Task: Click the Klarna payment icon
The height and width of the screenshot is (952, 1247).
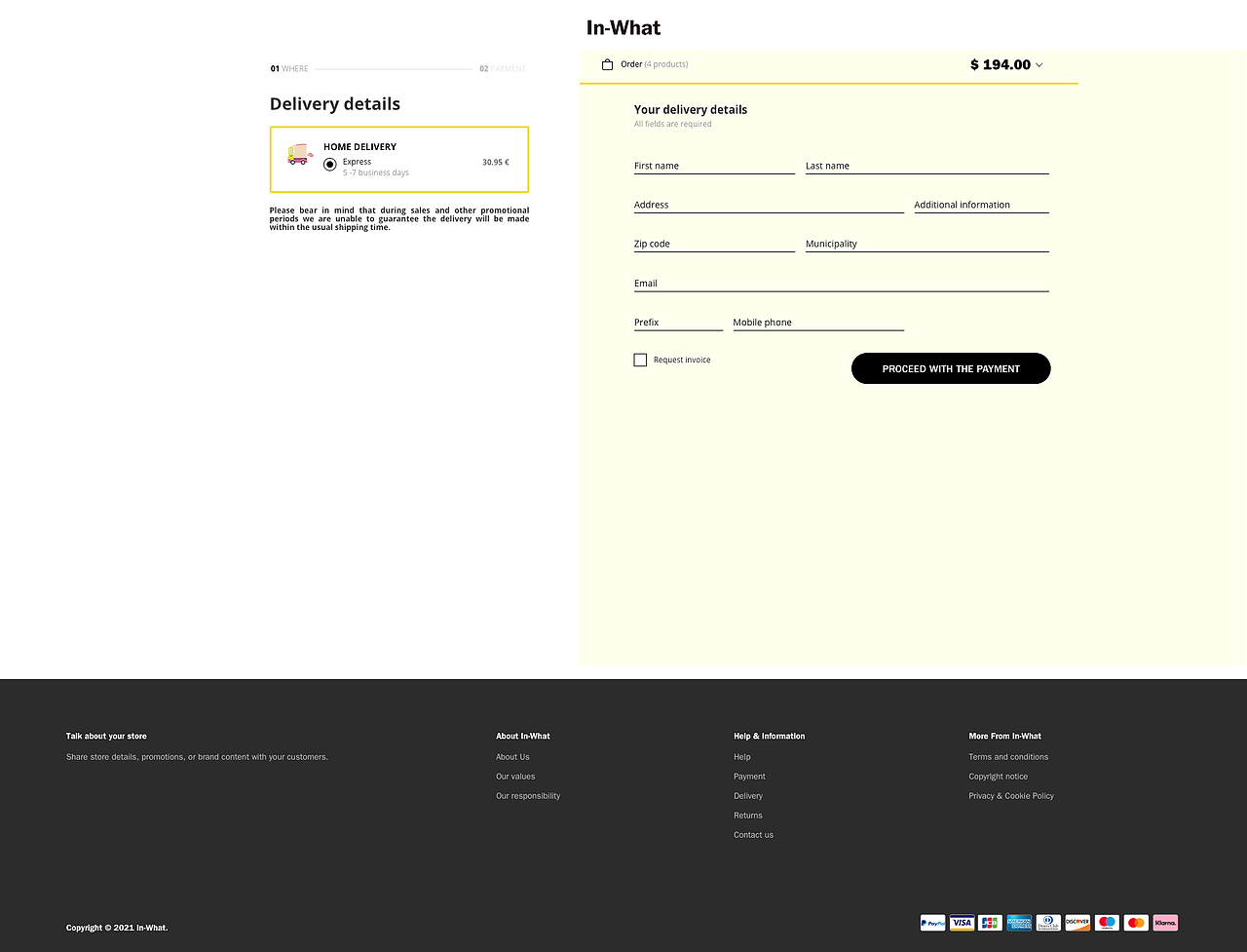Action: click(x=1165, y=923)
